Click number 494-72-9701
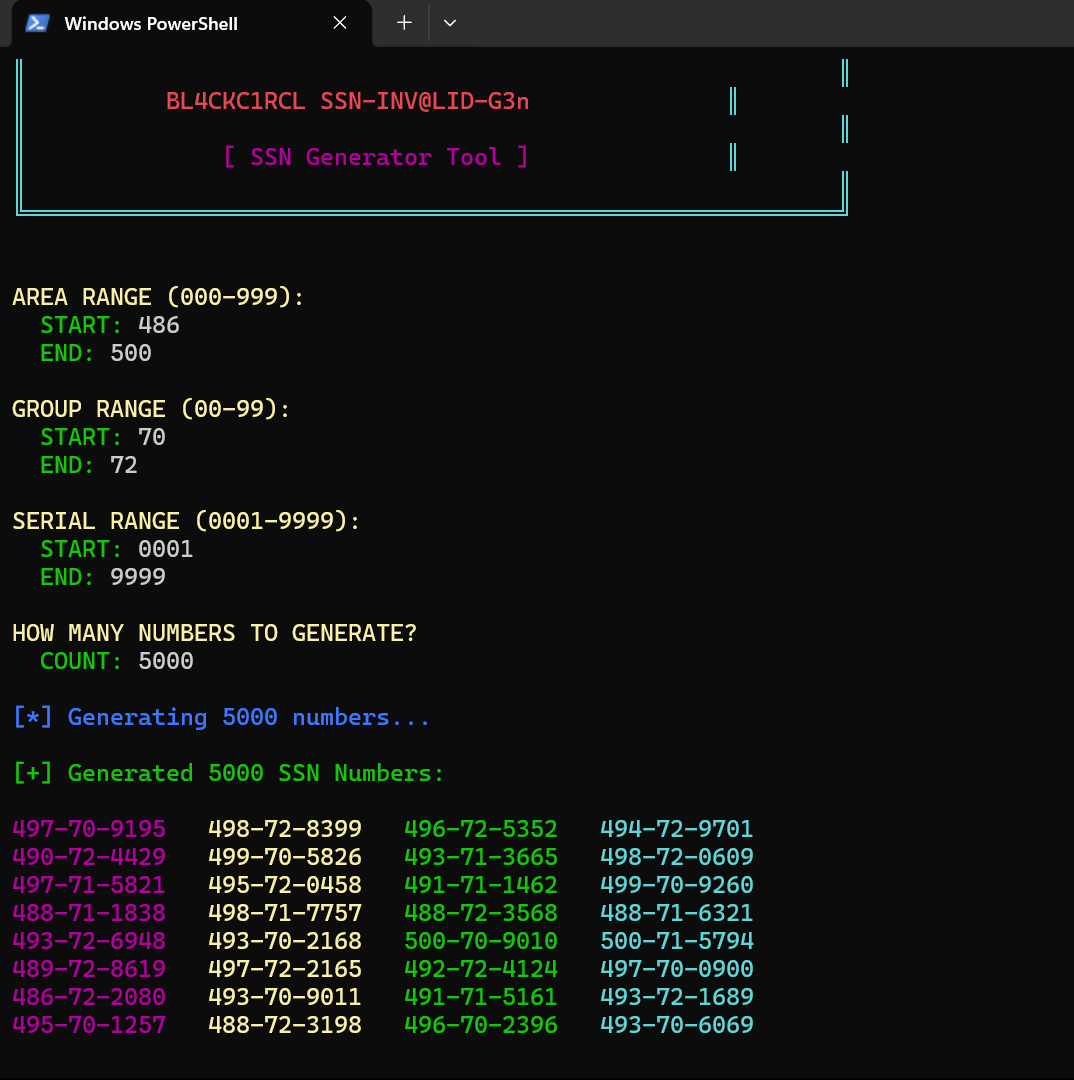 [677, 829]
